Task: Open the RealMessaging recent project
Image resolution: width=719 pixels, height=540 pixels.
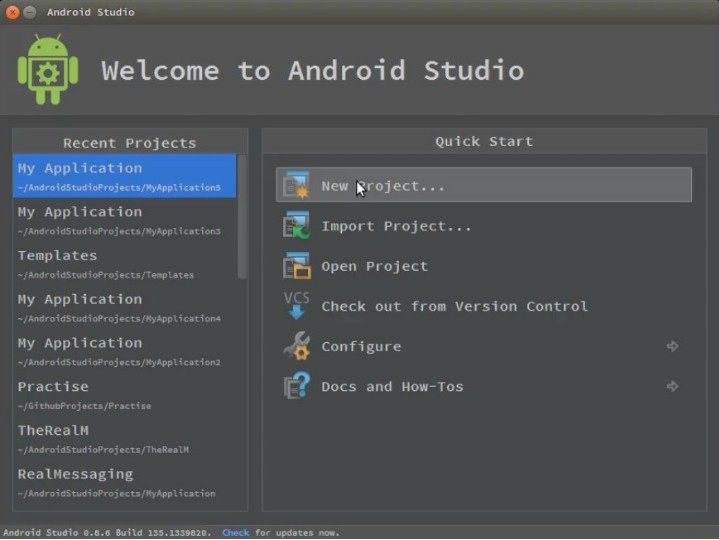Action: 125,483
